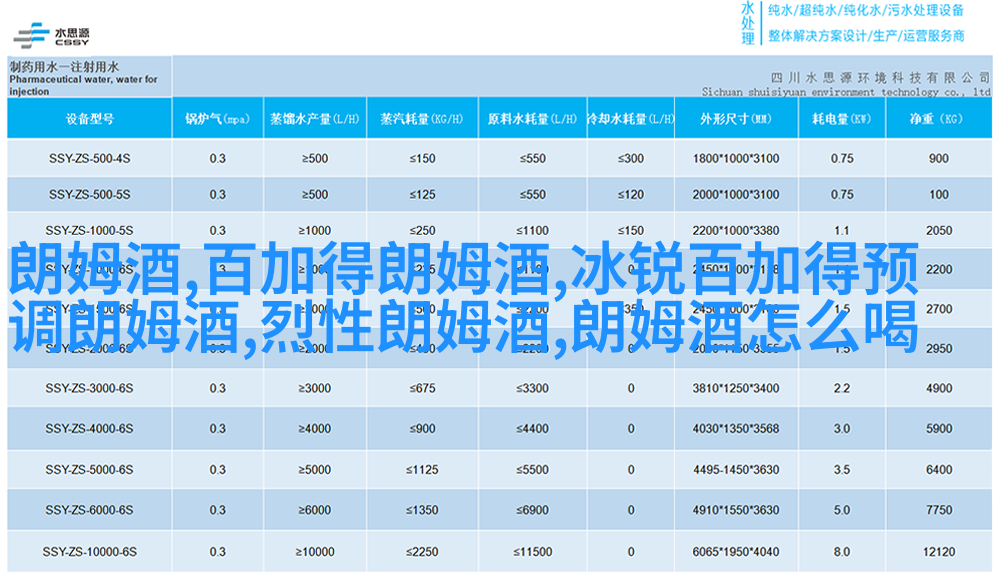Click the '≥1000' distilled water output
The width and height of the screenshot is (1000, 581).
pyautogui.click(x=314, y=230)
